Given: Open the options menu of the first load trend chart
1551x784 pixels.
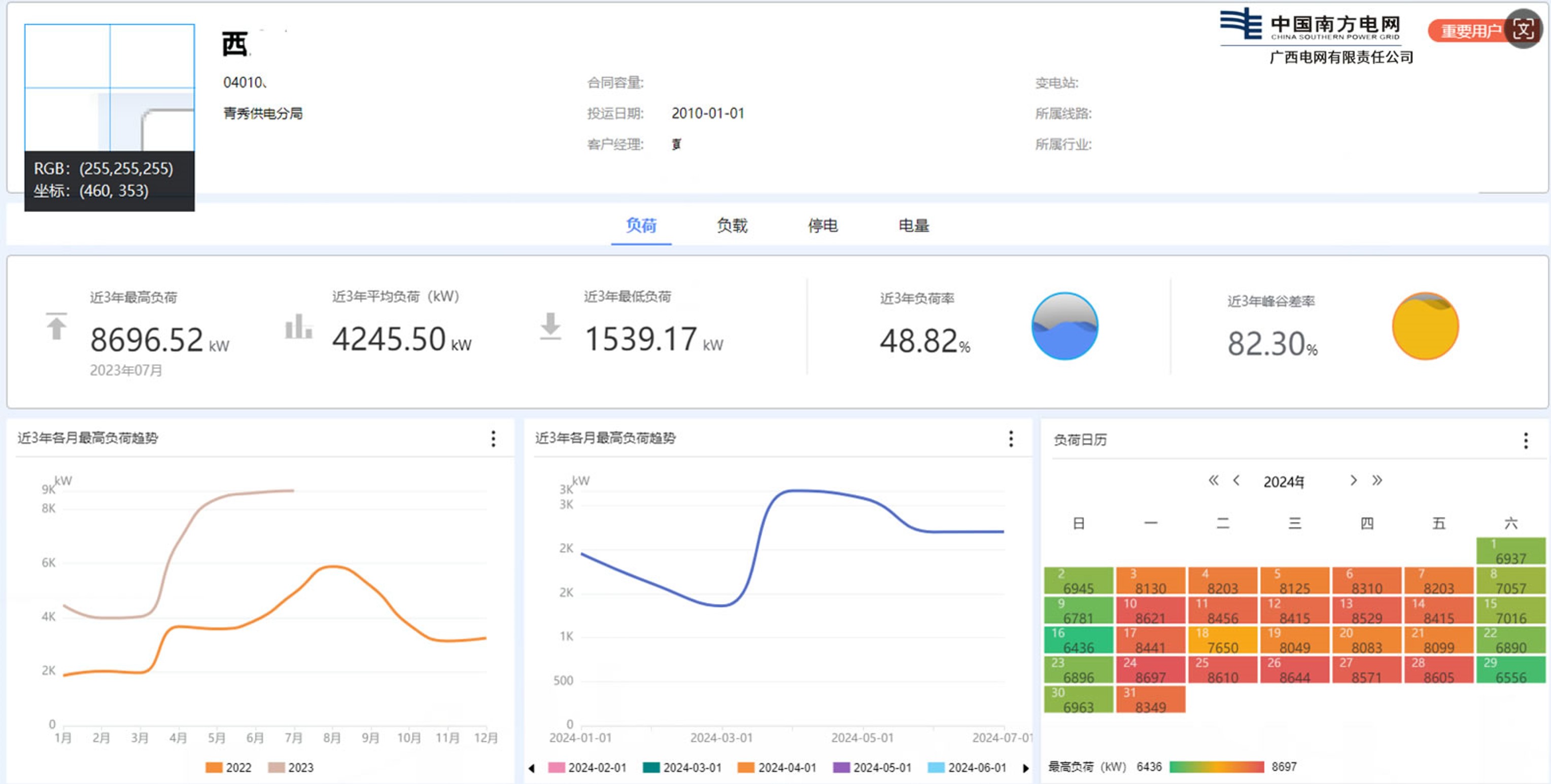Looking at the screenshot, I should 493,439.
